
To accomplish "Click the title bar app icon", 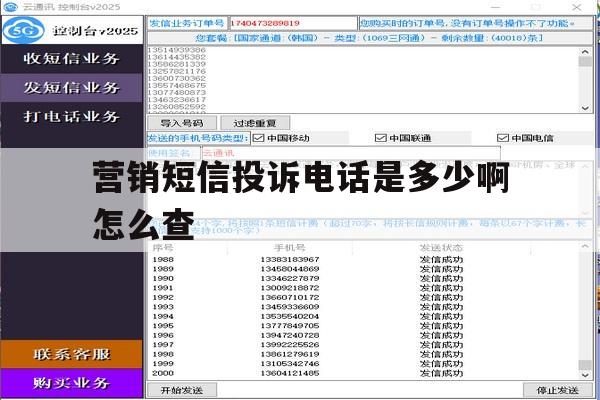I will [10, 7].
